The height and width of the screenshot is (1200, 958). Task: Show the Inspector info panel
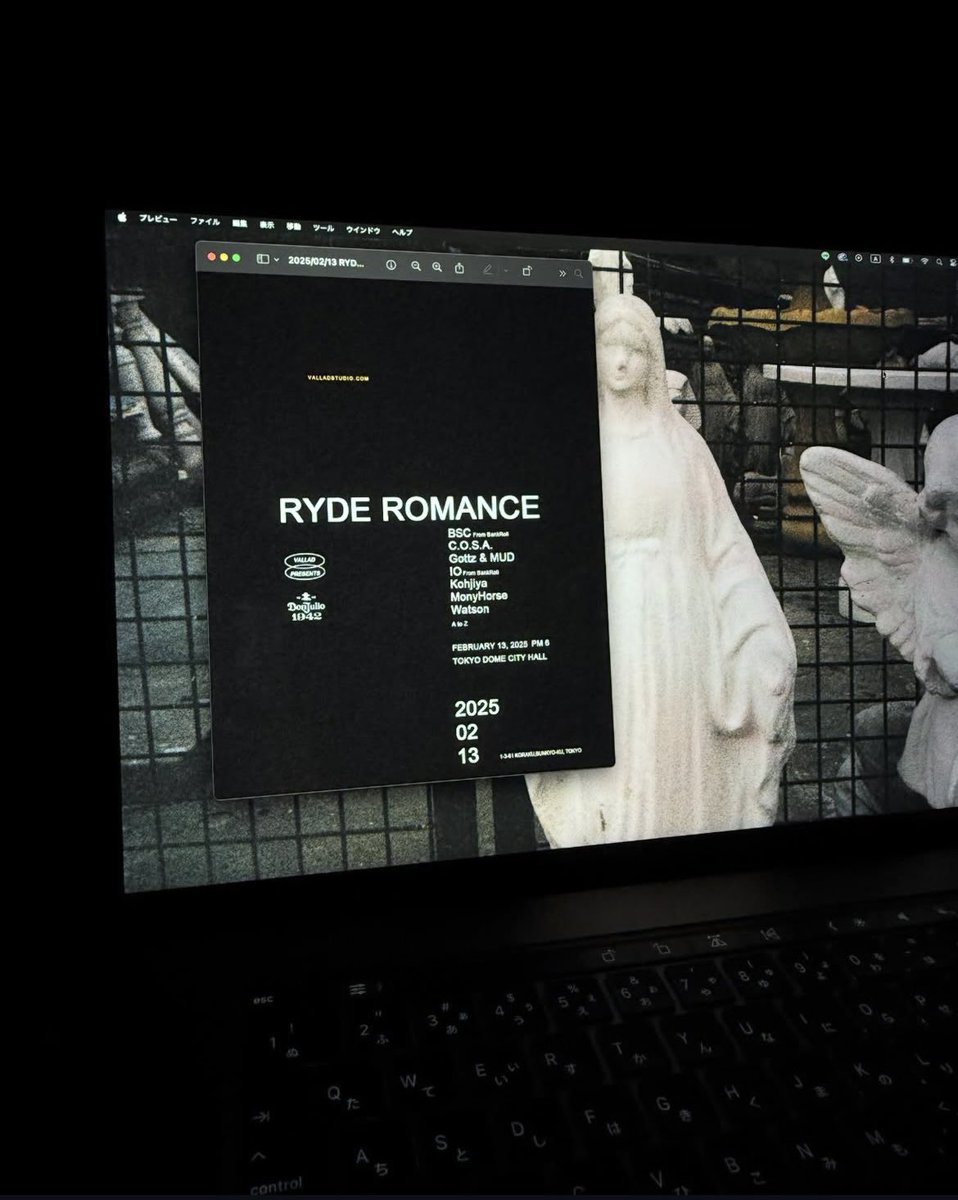point(391,265)
